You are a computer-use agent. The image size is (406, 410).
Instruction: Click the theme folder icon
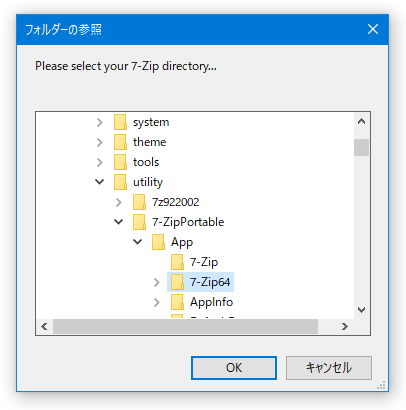point(120,142)
